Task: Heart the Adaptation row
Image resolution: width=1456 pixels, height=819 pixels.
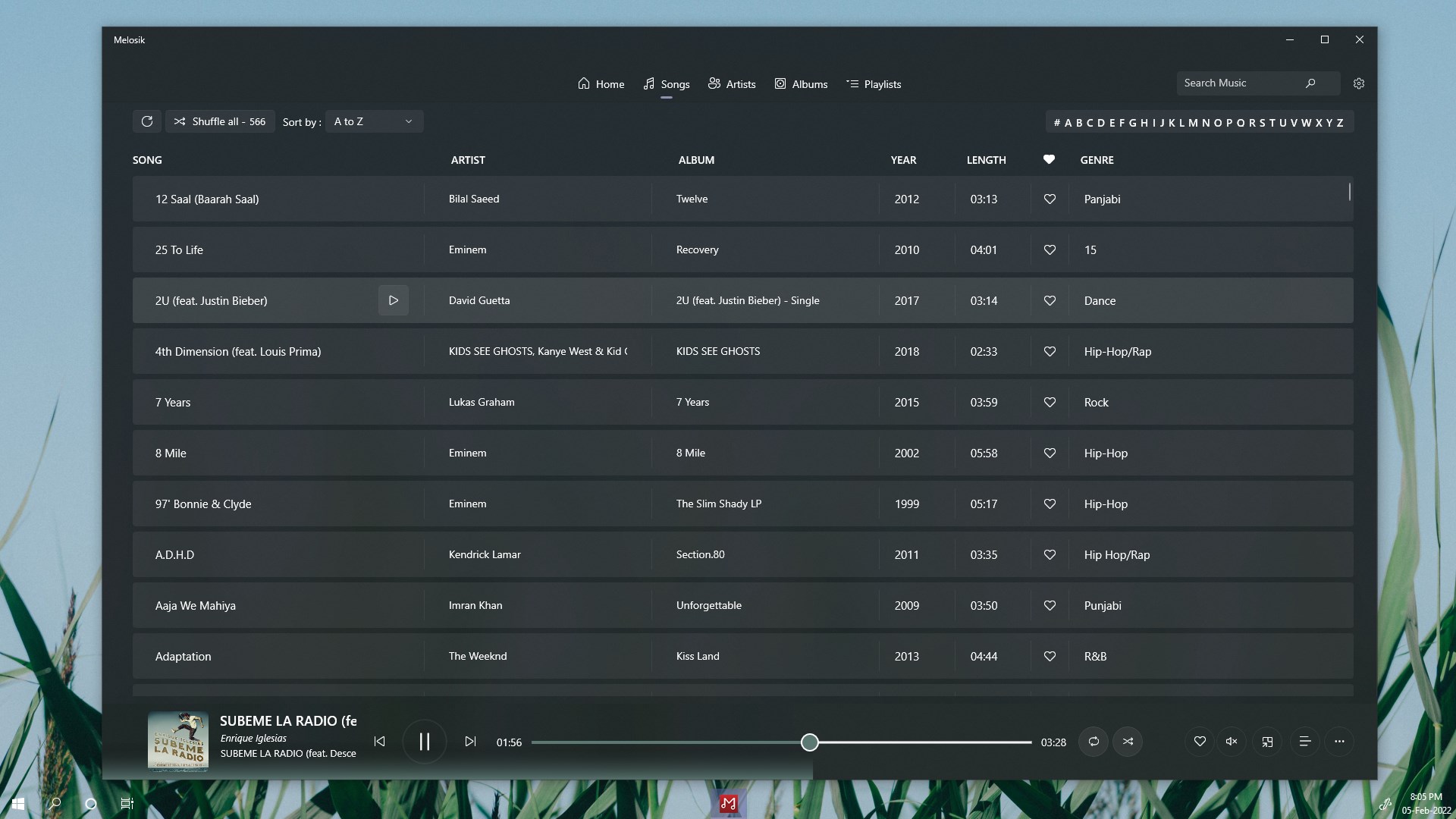Action: pos(1050,656)
